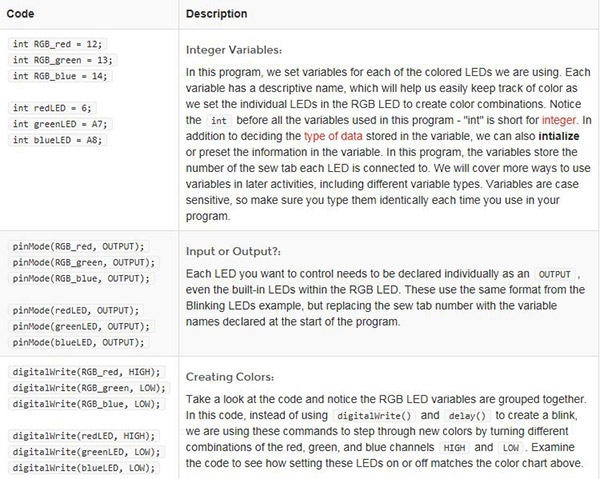Click the "int redLED = 6;" code line

coord(54,108)
